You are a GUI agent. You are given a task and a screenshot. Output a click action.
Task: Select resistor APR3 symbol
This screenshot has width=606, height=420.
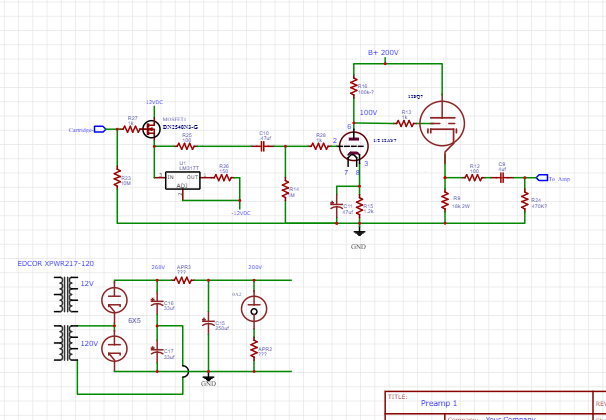coord(183,280)
